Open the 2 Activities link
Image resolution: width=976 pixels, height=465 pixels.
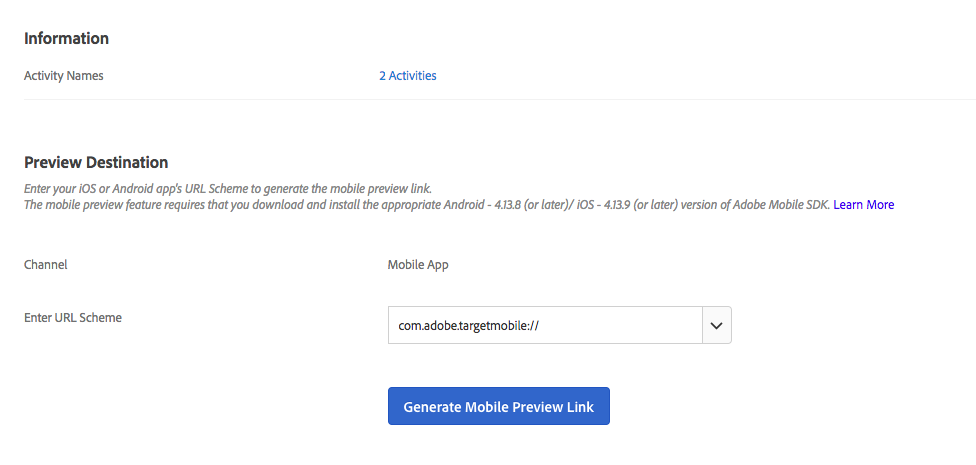[408, 76]
